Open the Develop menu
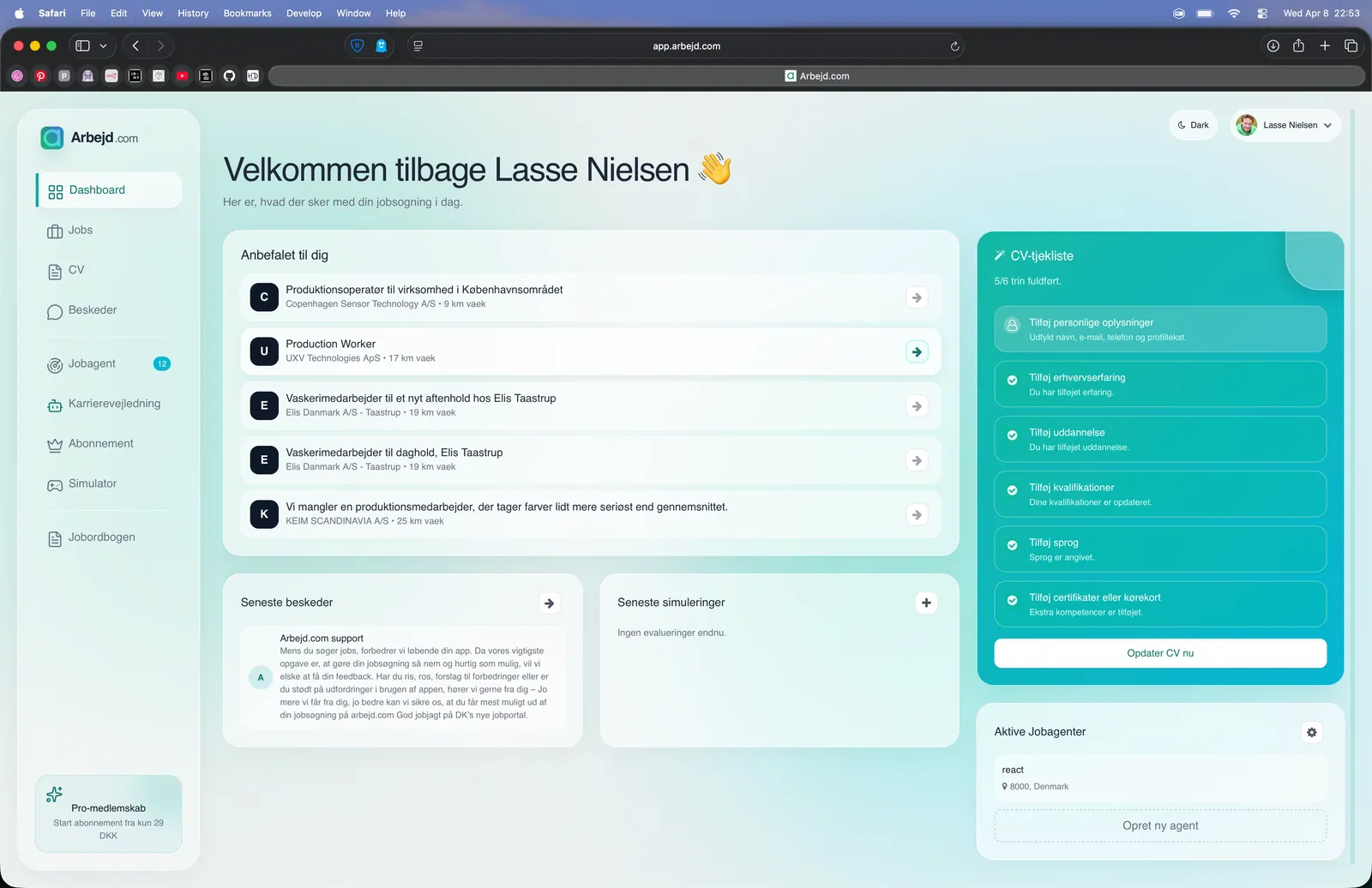1372x888 pixels. click(x=304, y=14)
